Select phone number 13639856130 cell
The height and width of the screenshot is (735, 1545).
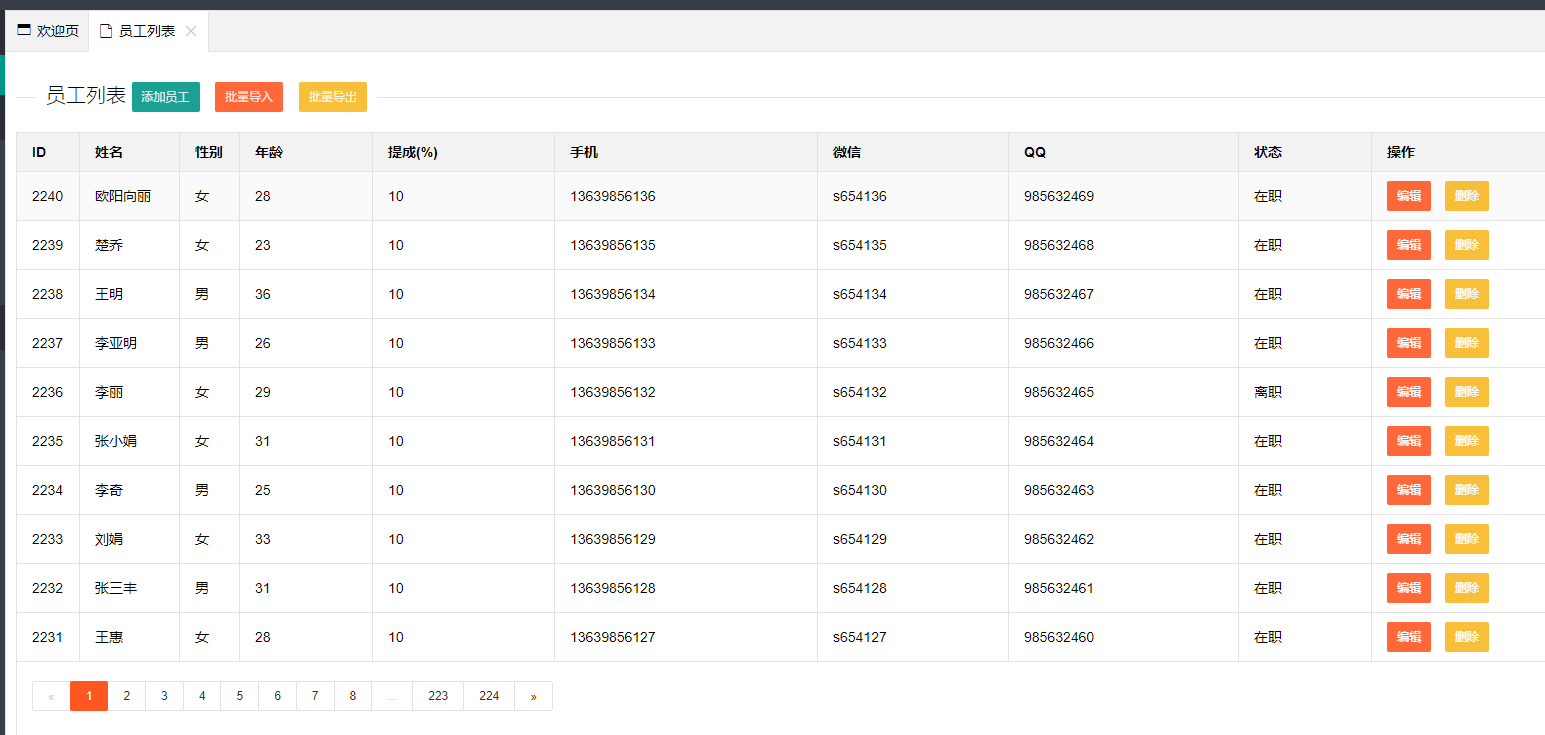point(613,490)
